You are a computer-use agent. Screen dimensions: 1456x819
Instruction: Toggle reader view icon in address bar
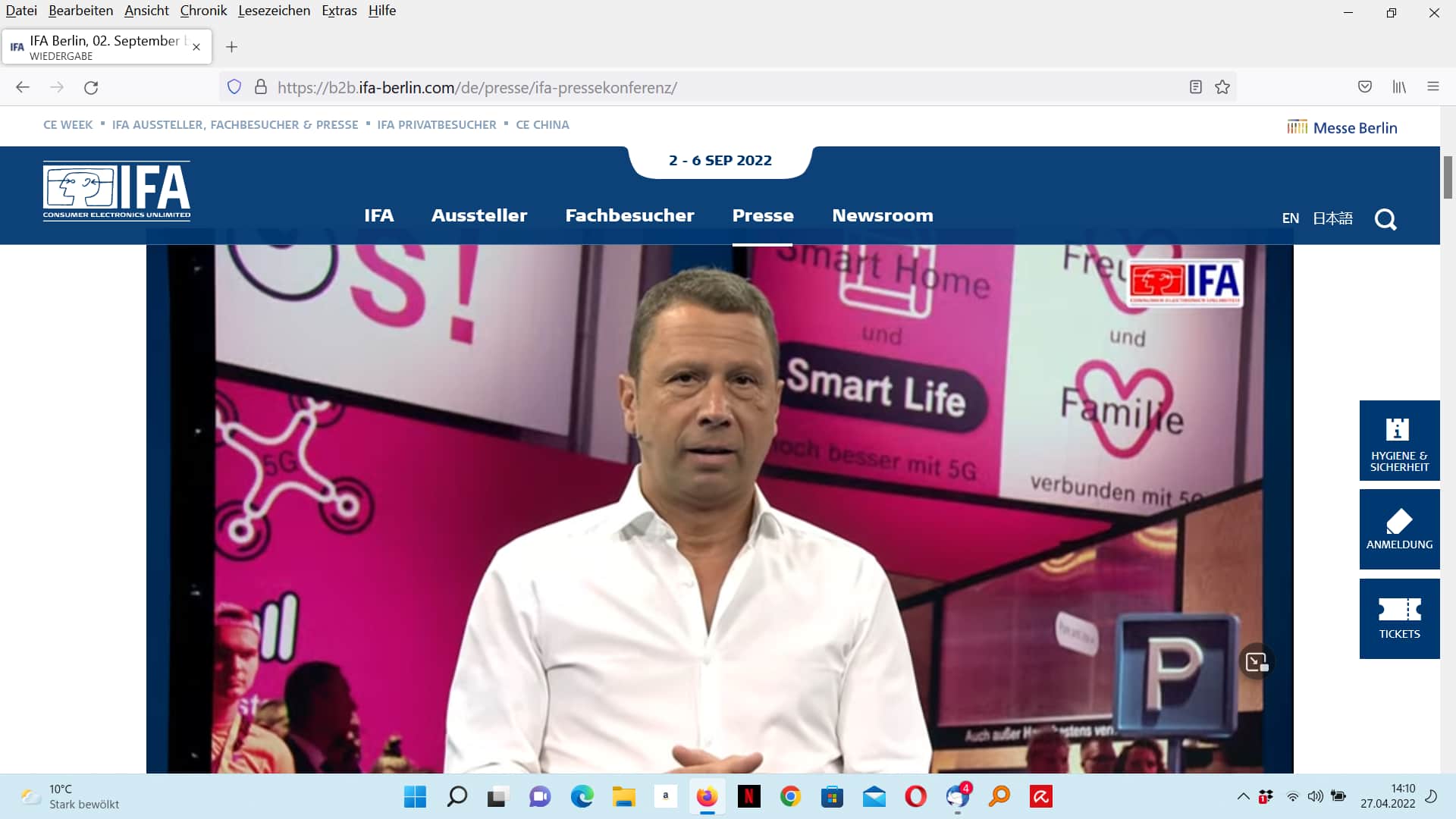(x=1196, y=87)
